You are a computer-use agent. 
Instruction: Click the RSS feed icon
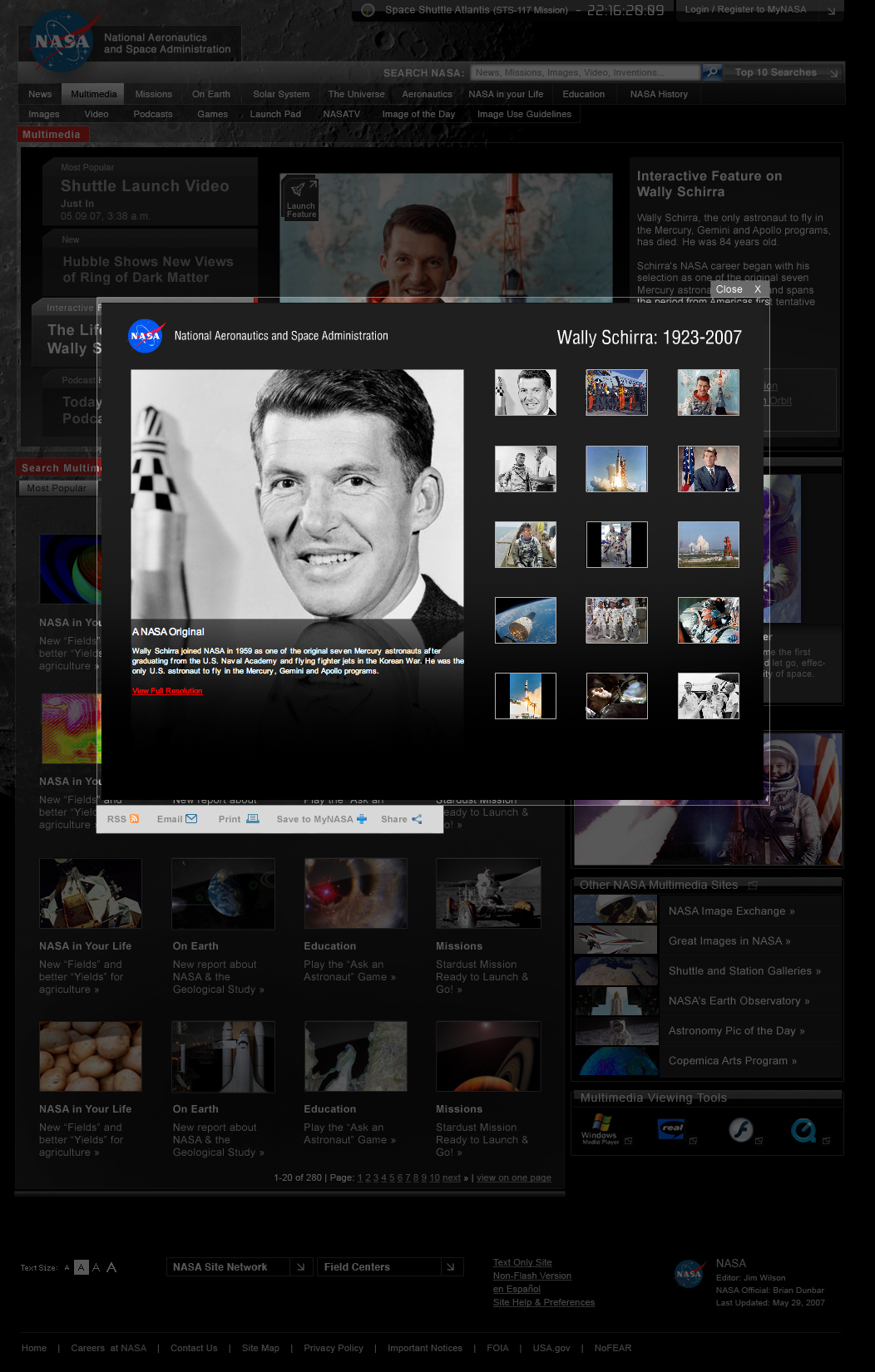[x=135, y=819]
